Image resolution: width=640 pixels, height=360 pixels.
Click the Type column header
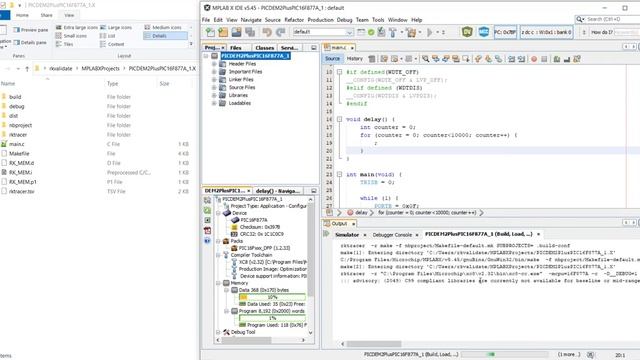113,83
